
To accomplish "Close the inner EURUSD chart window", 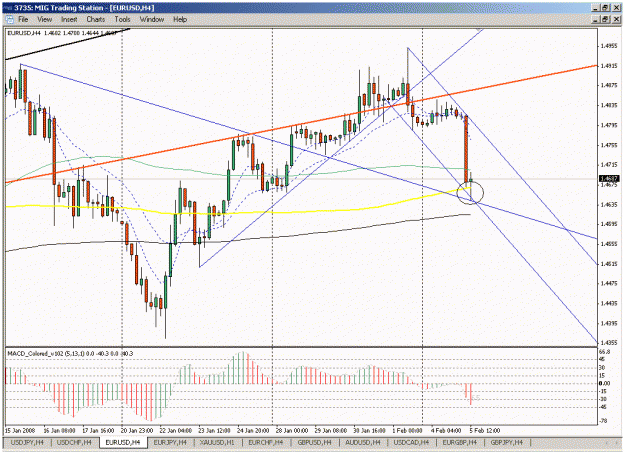I will coord(616,19).
